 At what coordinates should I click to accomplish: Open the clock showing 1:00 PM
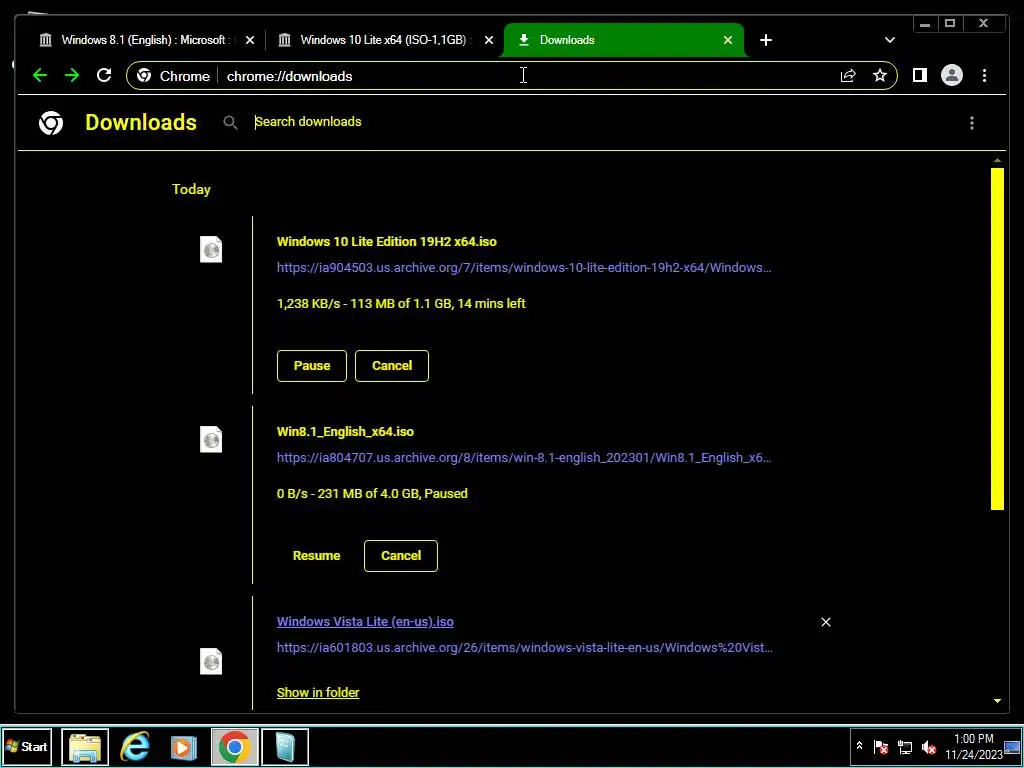click(974, 746)
